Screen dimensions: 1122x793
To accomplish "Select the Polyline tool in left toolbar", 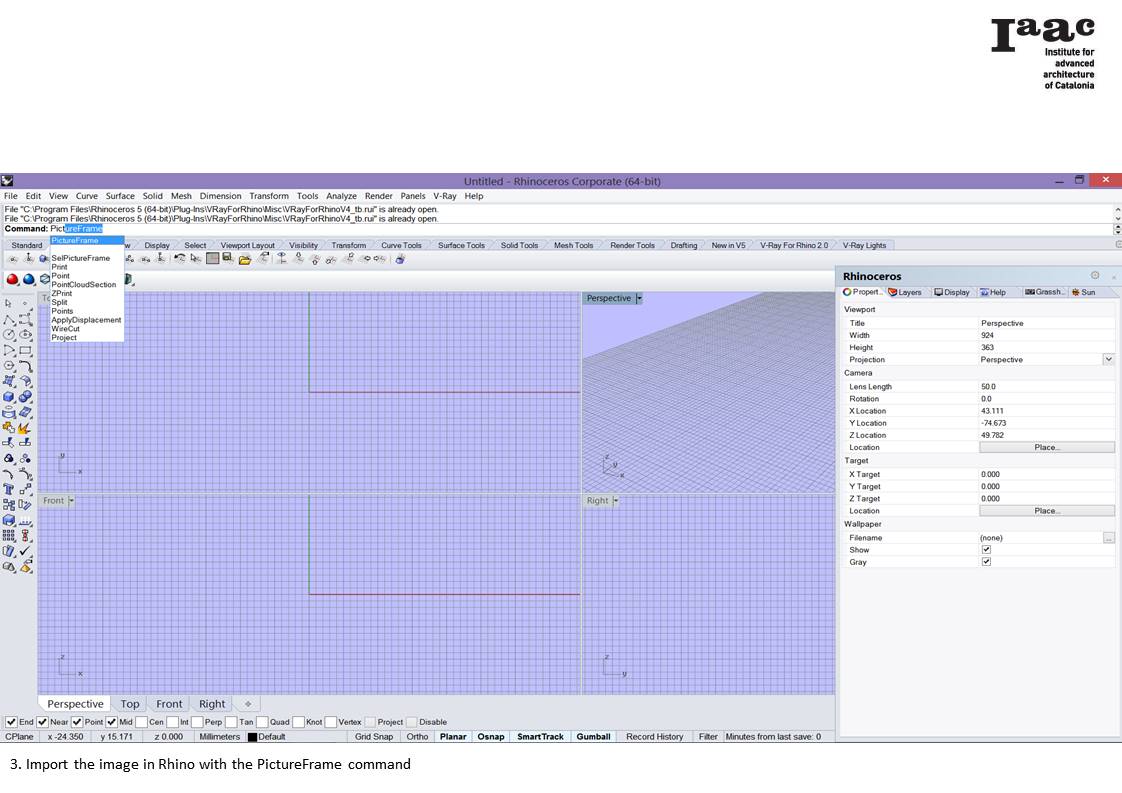I will coord(9,319).
